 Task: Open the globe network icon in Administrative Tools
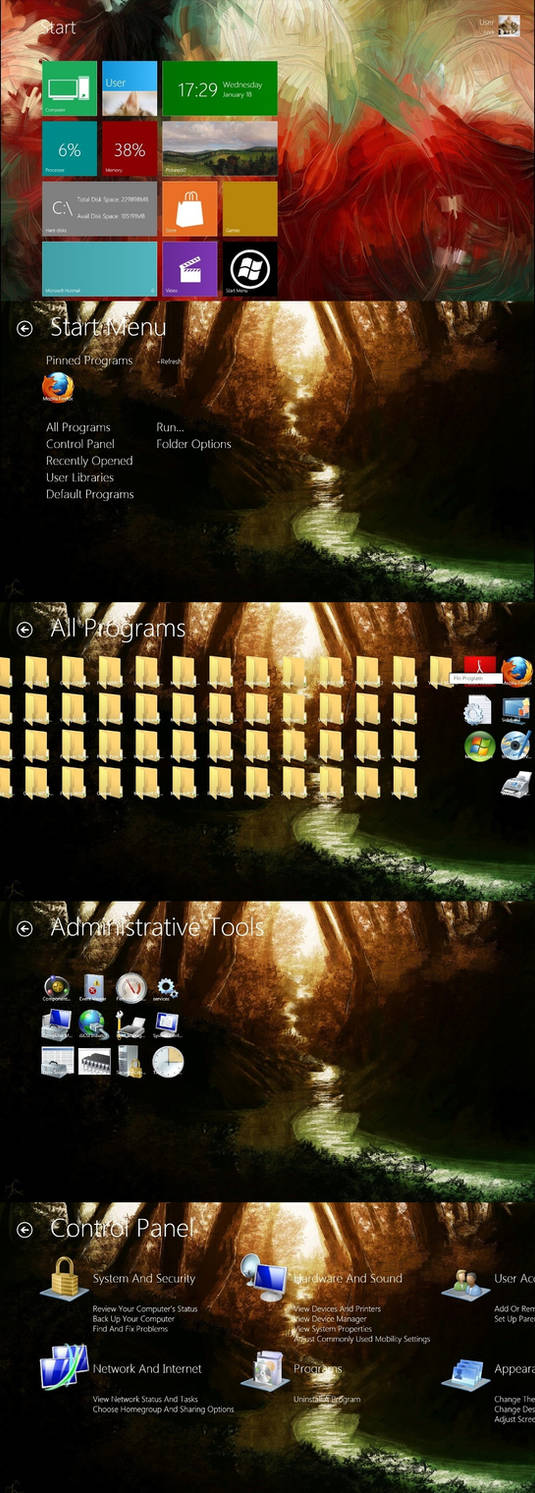coord(94,1025)
